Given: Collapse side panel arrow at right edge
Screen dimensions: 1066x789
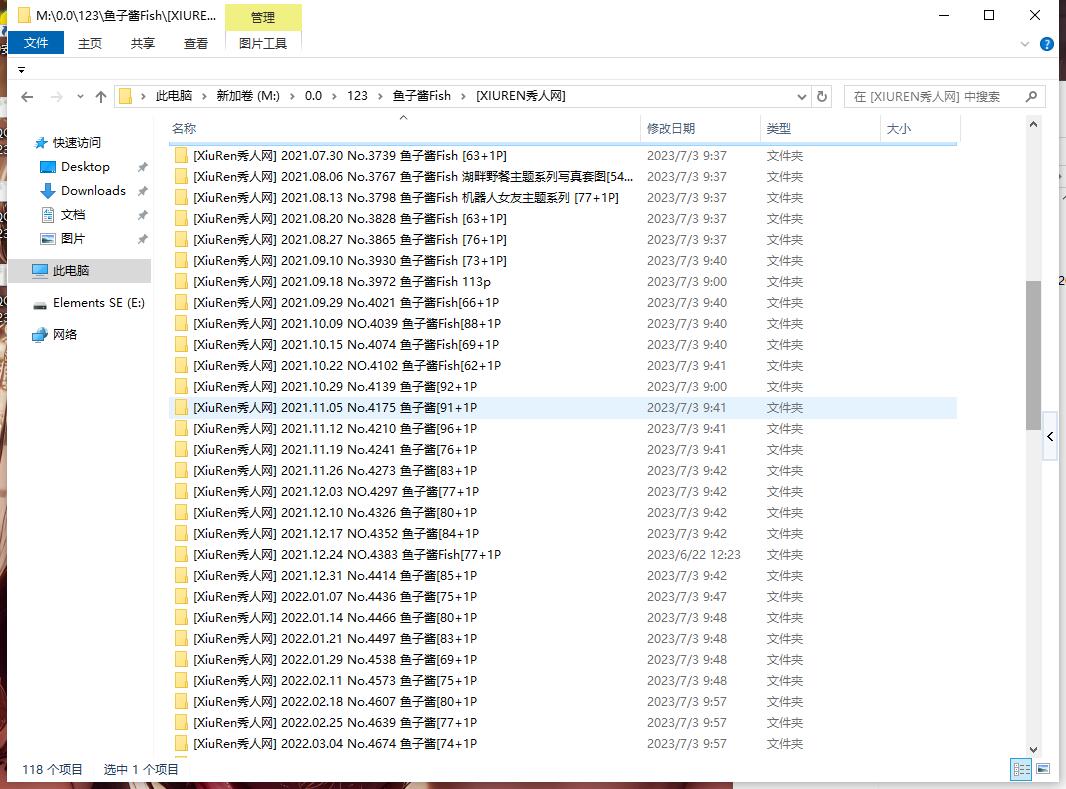Looking at the screenshot, I should click(x=1050, y=437).
